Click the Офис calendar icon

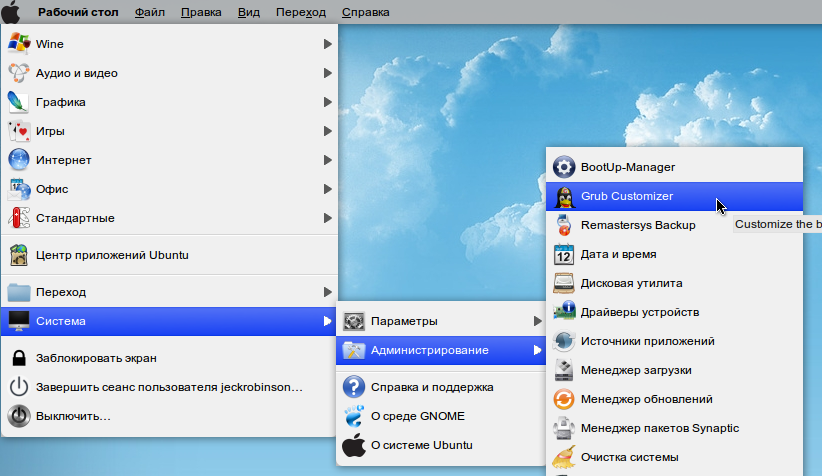(19, 189)
